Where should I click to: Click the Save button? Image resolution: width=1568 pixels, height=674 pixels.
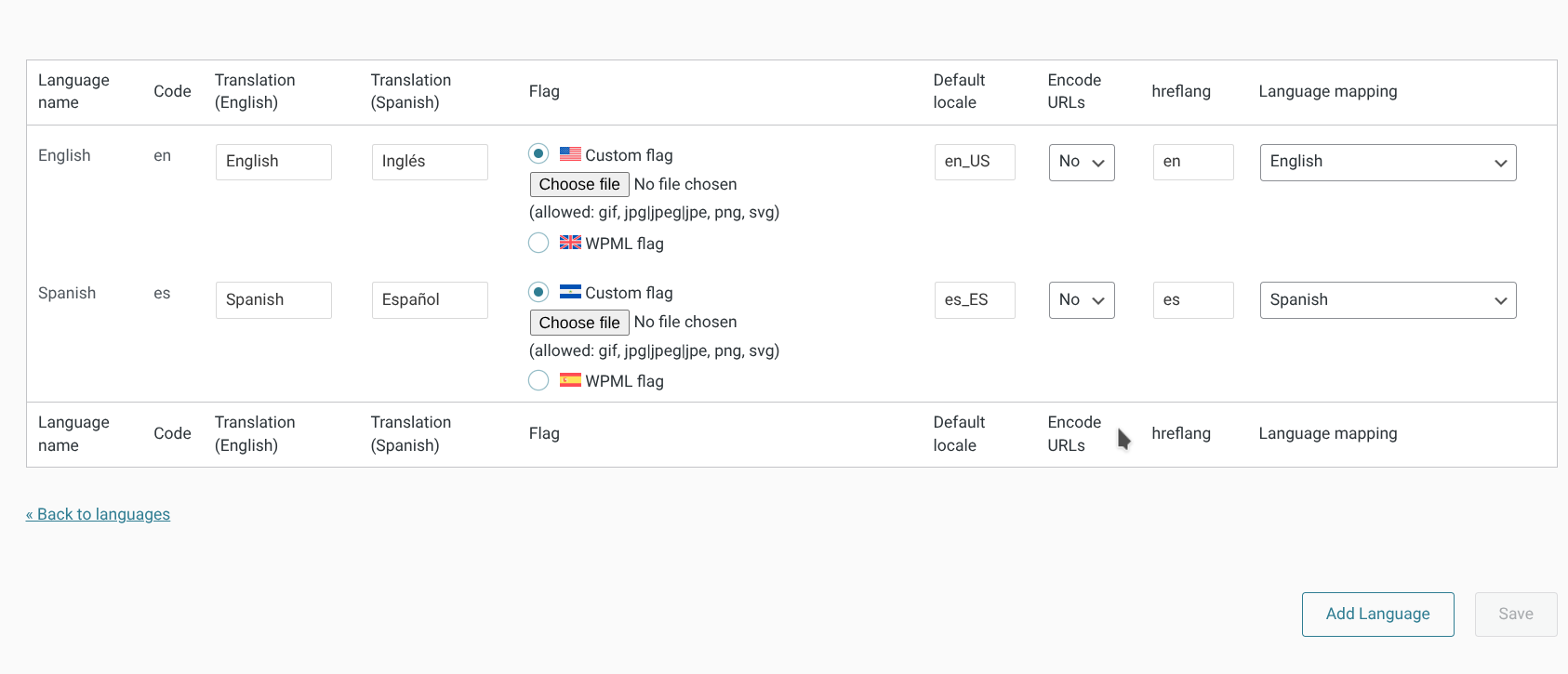(x=1515, y=614)
